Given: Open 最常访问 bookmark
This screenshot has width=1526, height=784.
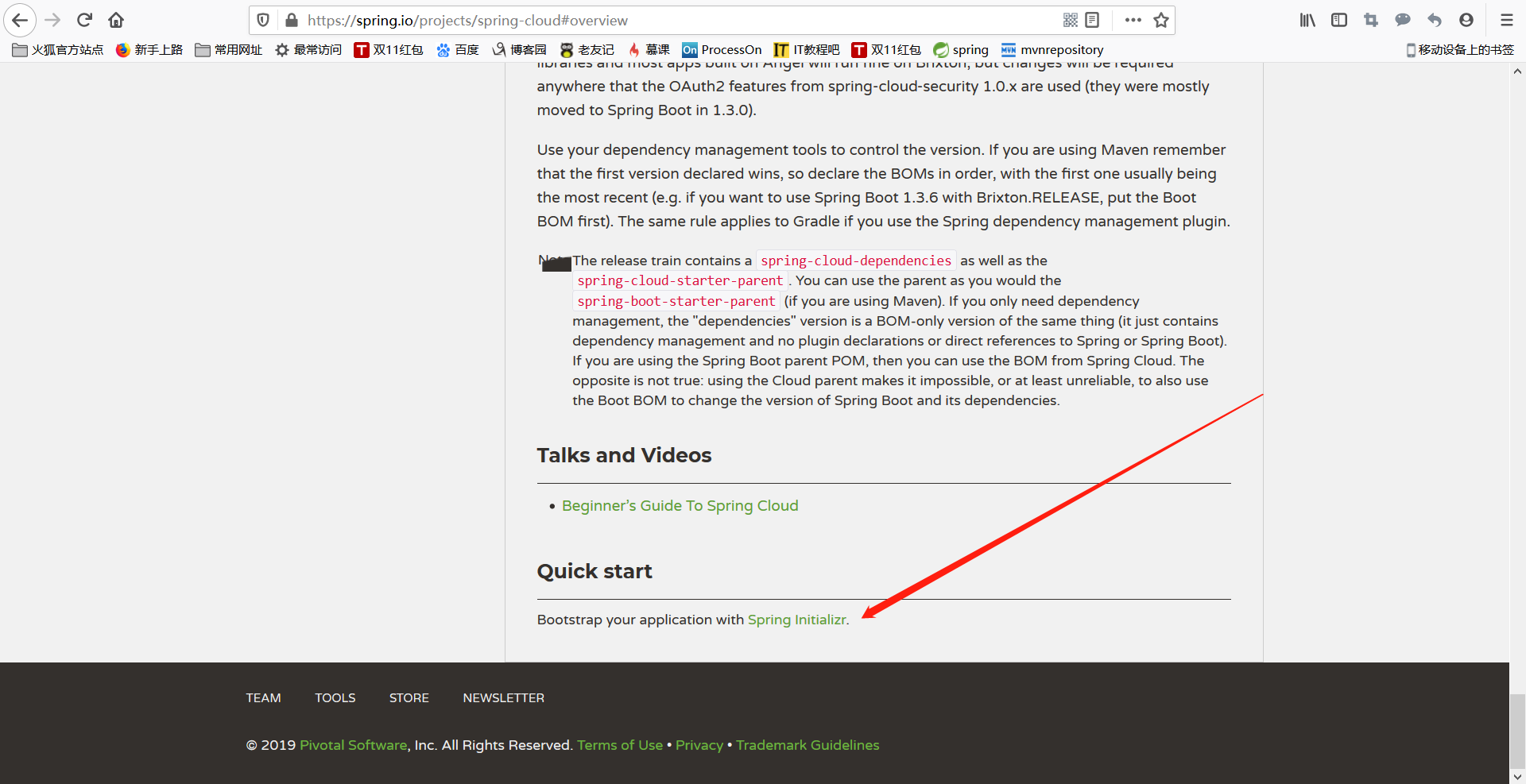Looking at the screenshot, I should 308,50.
